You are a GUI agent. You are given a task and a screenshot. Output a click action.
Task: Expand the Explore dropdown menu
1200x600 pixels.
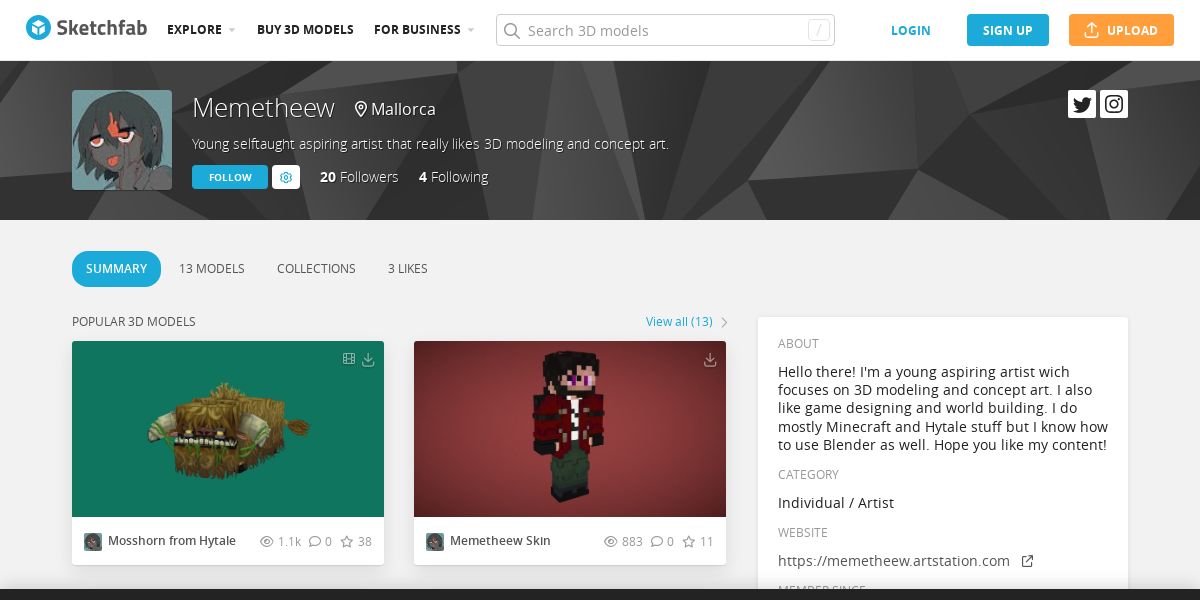tap(201, 30)
